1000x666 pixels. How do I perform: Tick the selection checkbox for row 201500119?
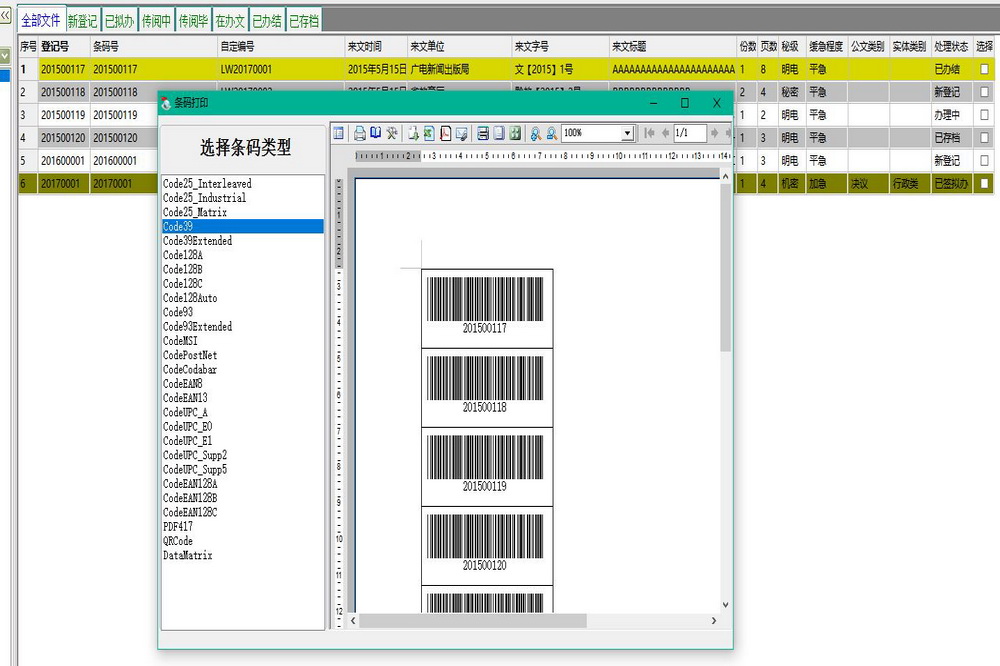coord(985,115)
